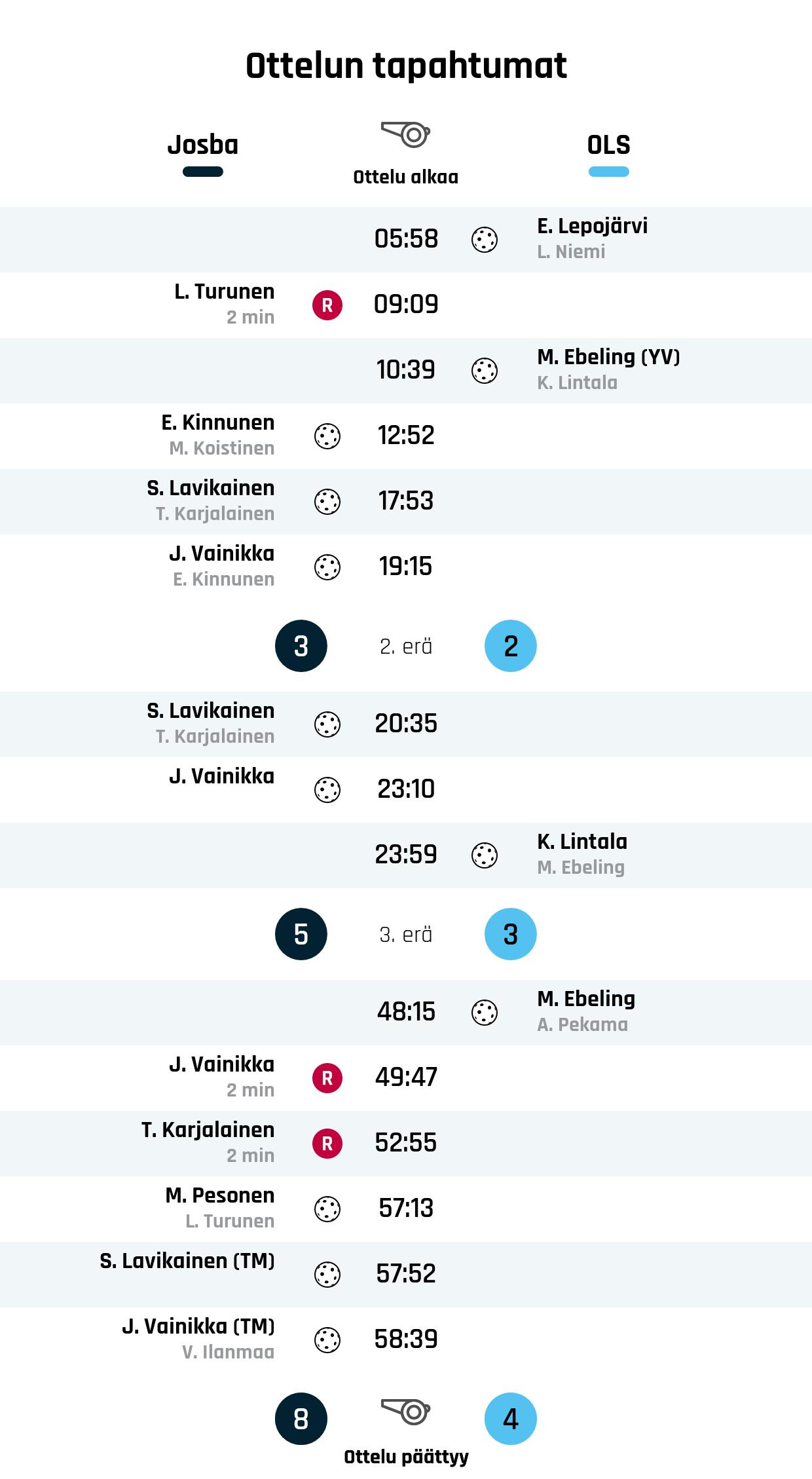The image size is (812, 1479).
Task: Click the dark Josba color bar
Action: coord(203,172)
